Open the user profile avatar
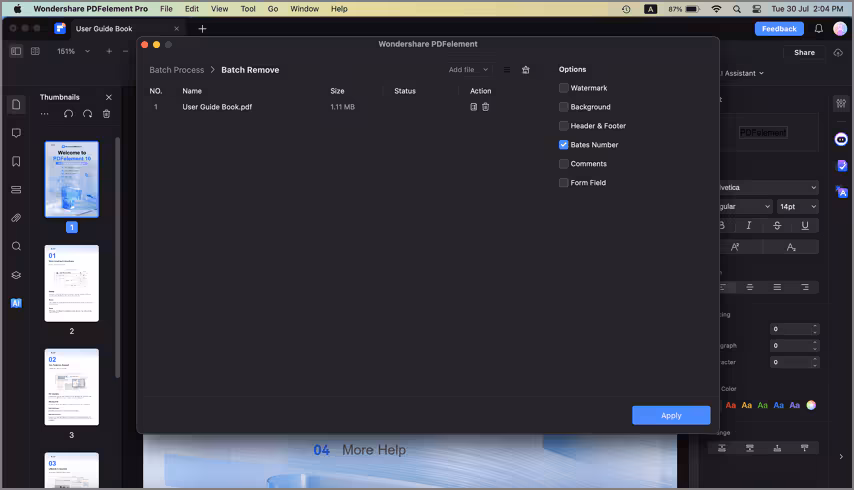 pyautogui.click(x=840, y=29)
